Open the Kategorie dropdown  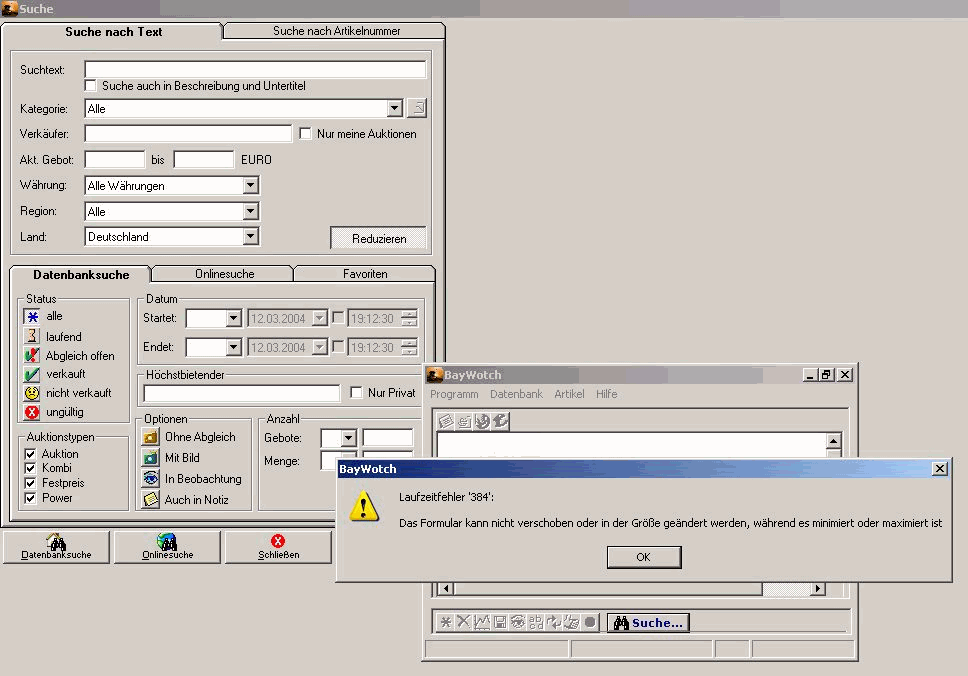[x=395, y=108]
